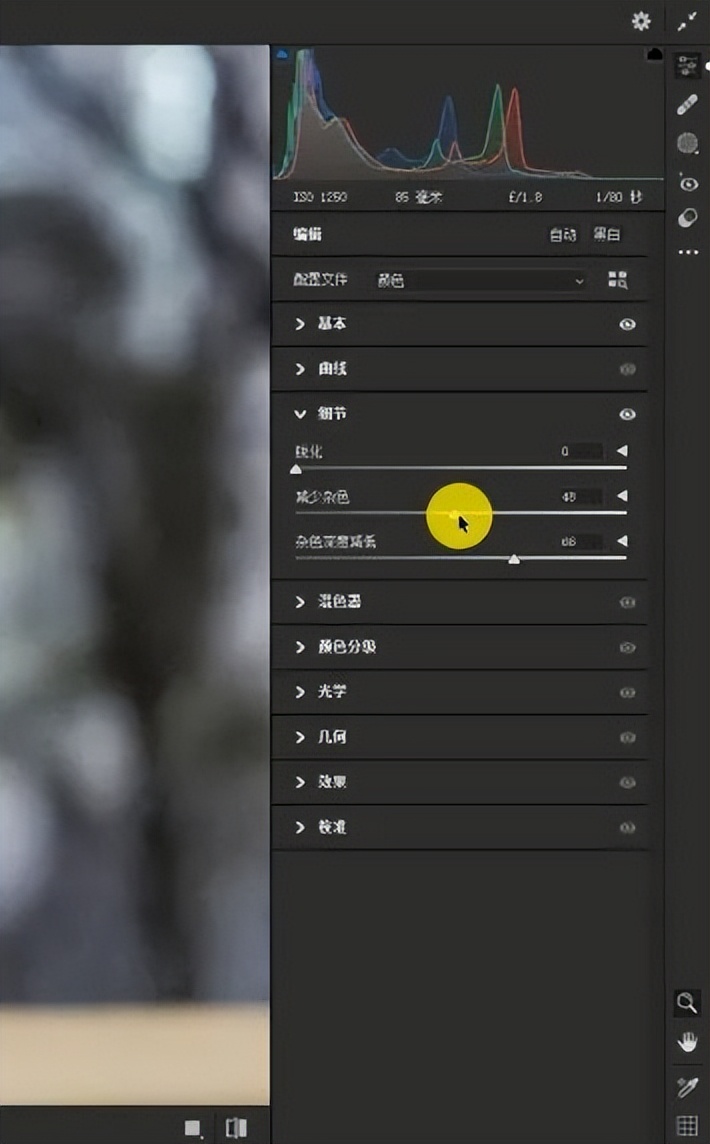
Task: Select the Hand pan tool
Action: click(687, 1042)
